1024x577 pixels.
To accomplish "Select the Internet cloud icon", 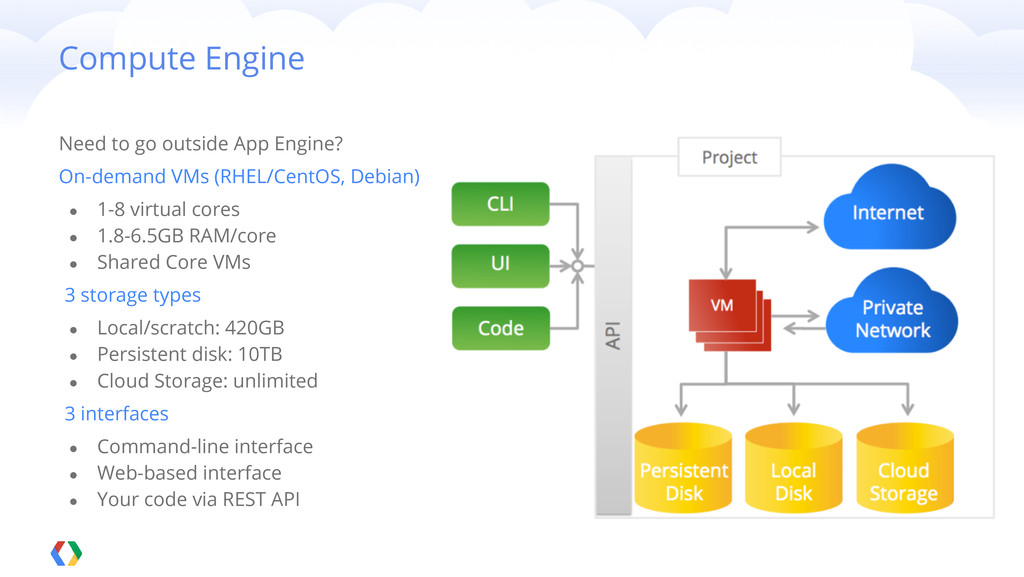I will [x=889, y=208].
